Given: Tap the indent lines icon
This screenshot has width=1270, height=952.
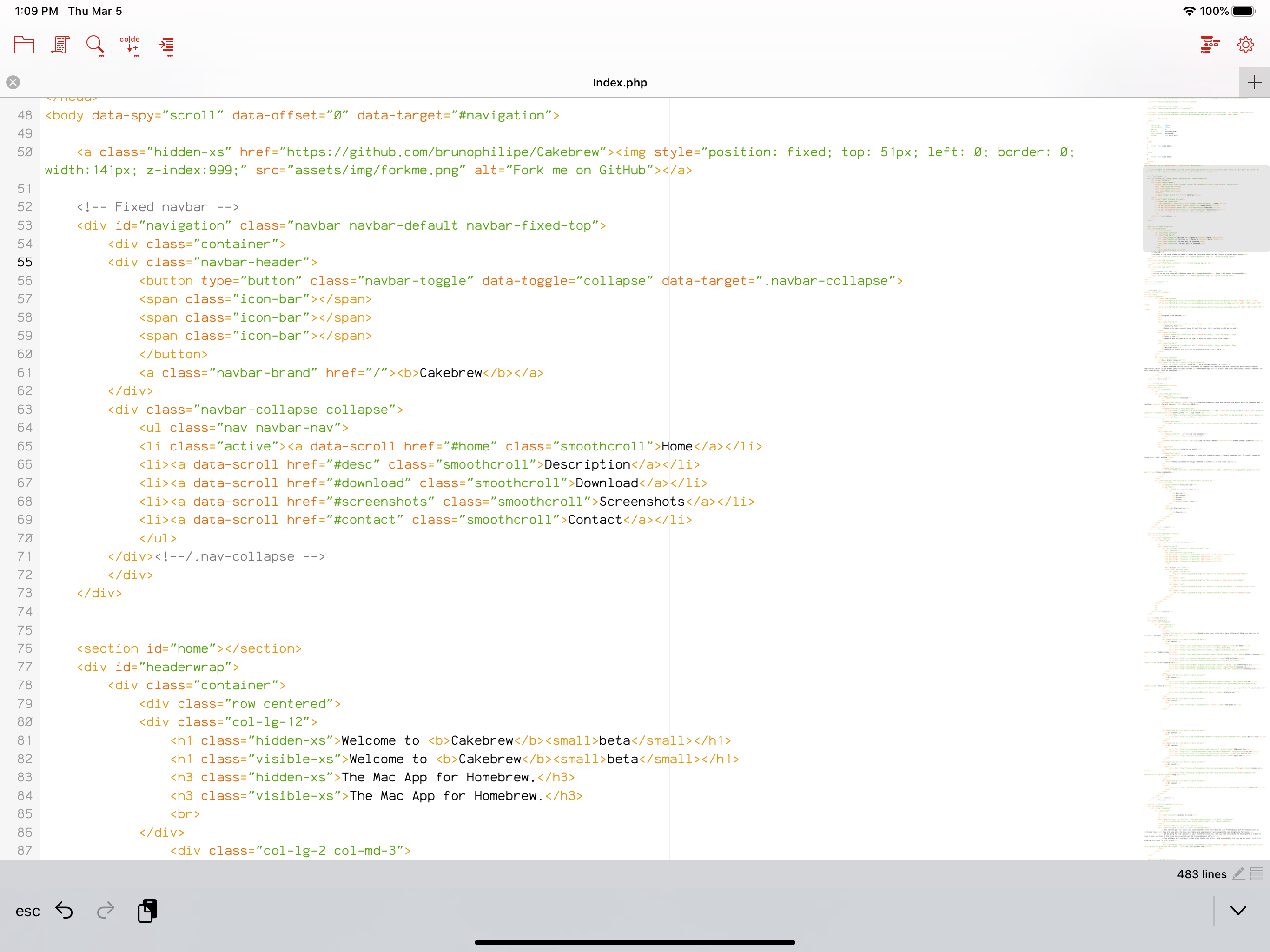Looking at the screenshot, I should [166, 46].
